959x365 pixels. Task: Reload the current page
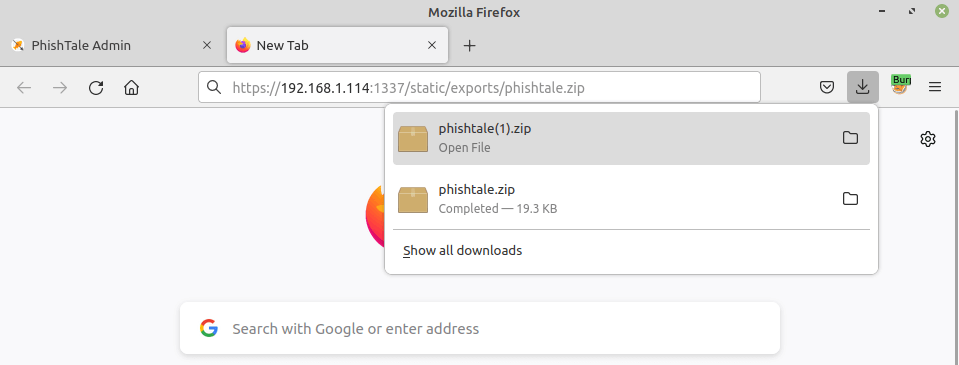point(95,87)
